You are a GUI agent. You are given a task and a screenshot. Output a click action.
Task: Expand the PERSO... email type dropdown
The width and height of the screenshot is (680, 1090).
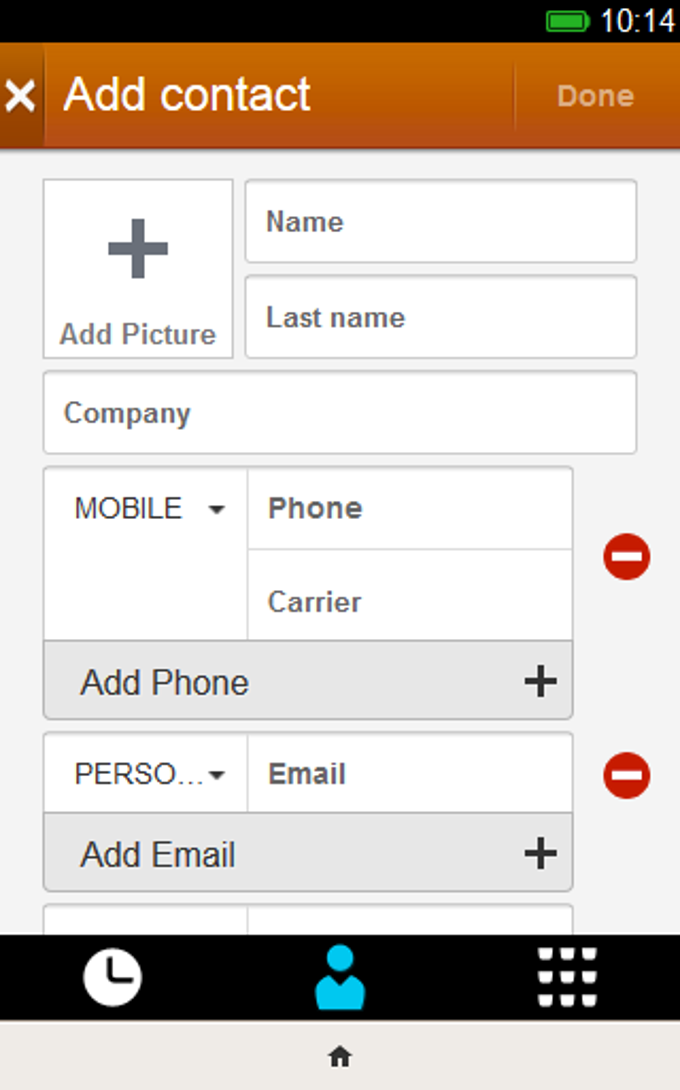147,774
